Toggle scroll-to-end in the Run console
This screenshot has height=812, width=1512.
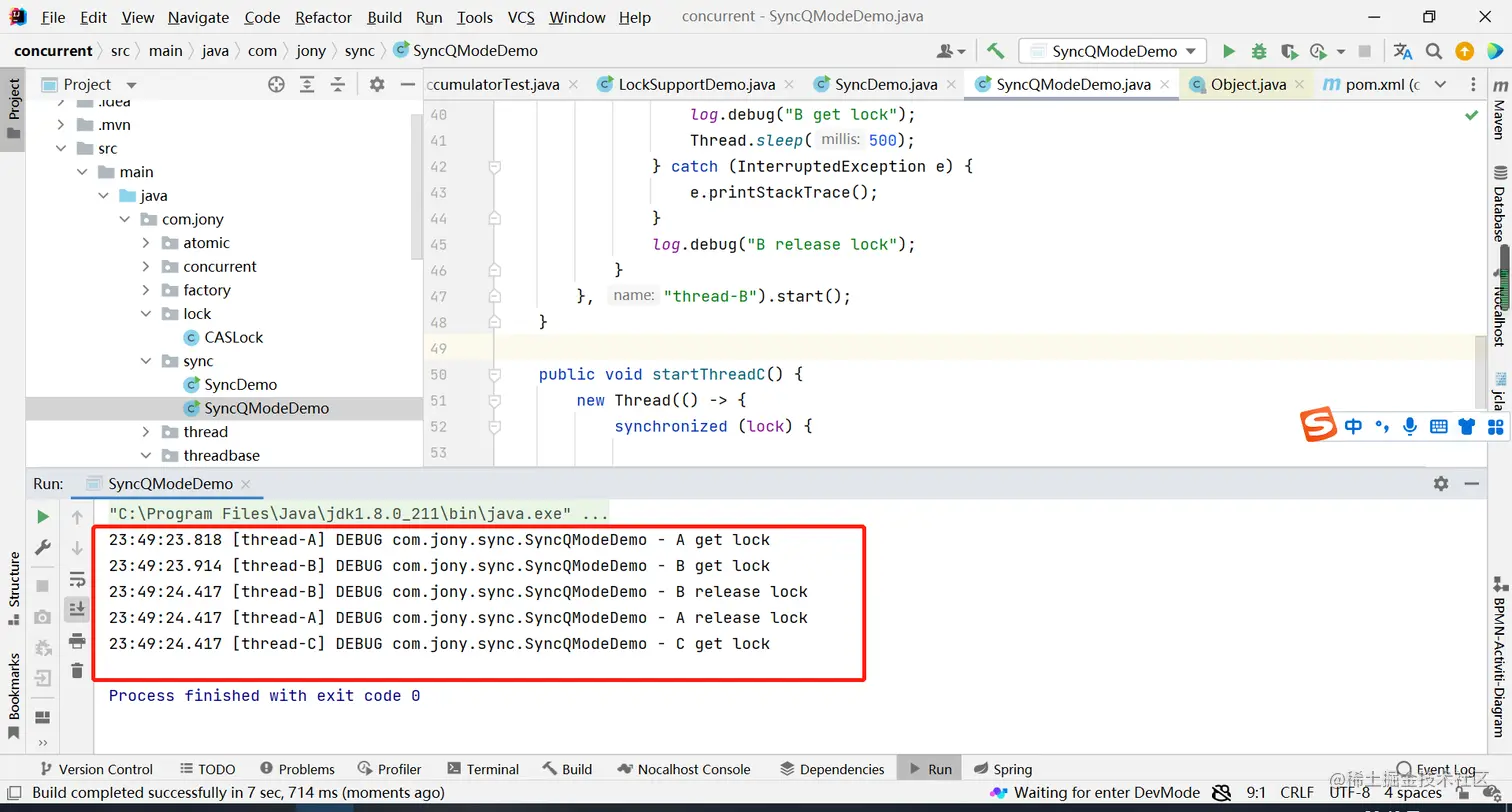[x=77, y=608]
